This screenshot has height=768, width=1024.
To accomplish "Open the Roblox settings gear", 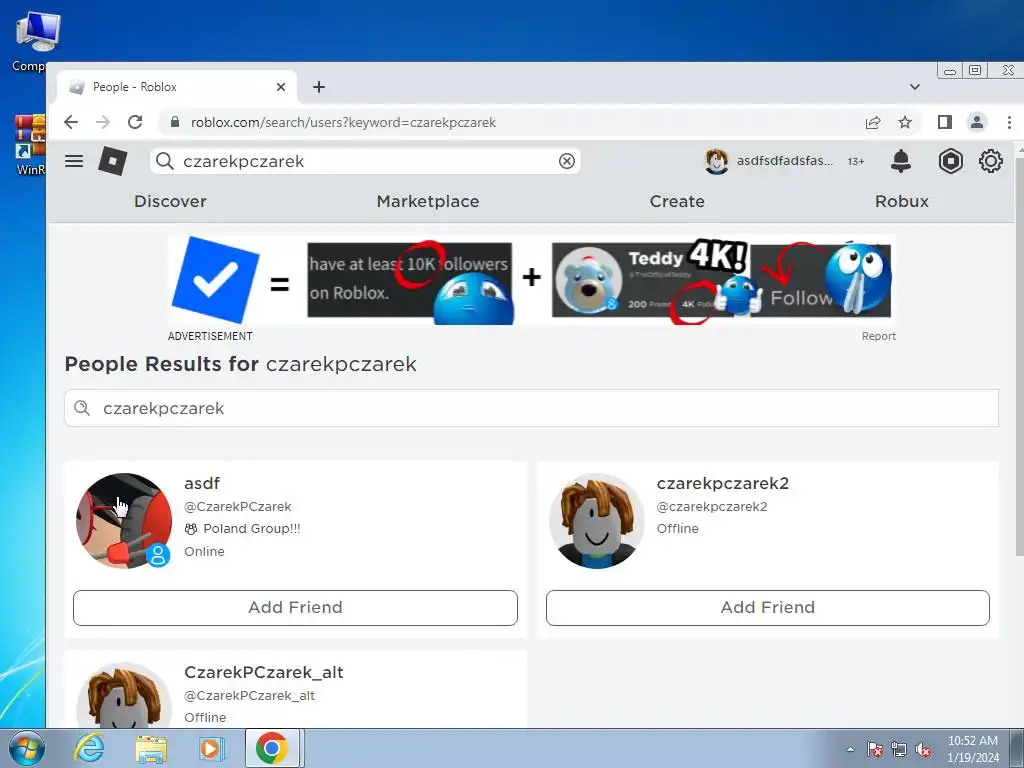I will point(990,161).
